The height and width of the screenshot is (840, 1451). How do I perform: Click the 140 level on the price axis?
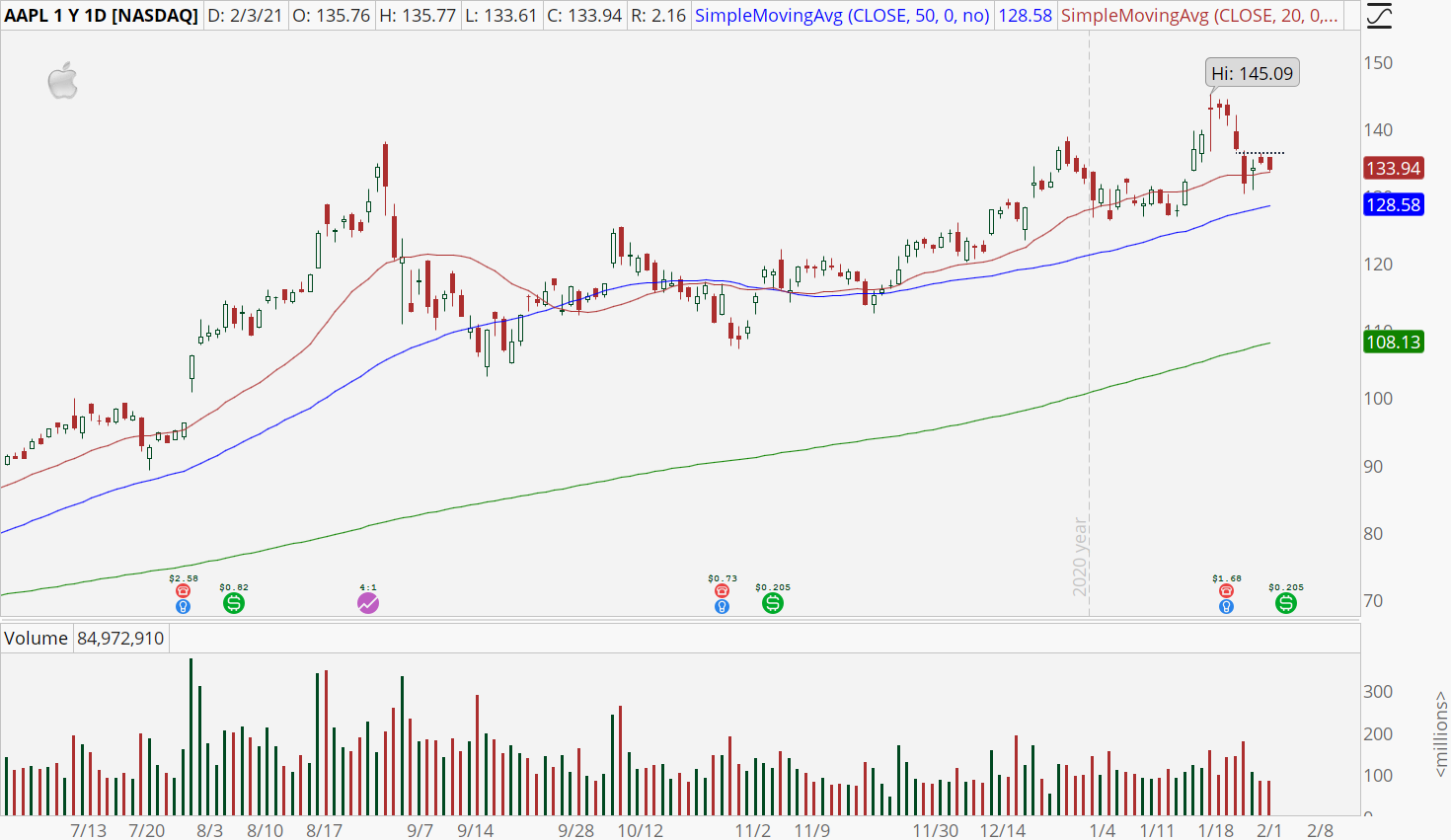click(x=1378, y=129)
